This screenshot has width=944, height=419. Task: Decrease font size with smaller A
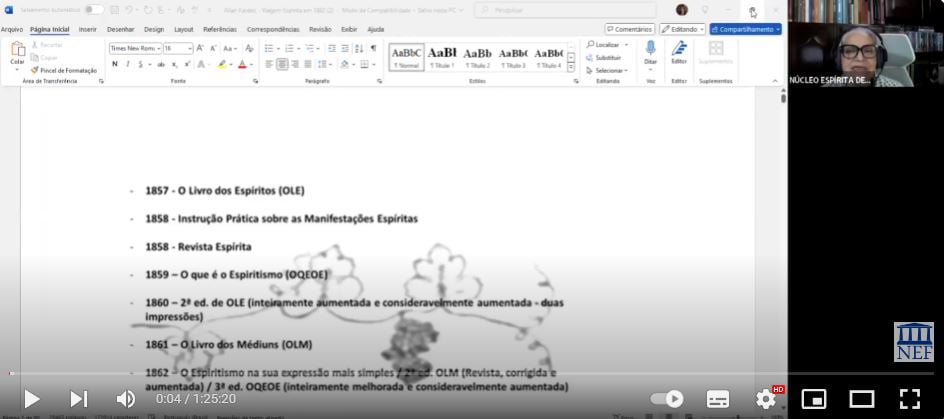coord(213,48)
